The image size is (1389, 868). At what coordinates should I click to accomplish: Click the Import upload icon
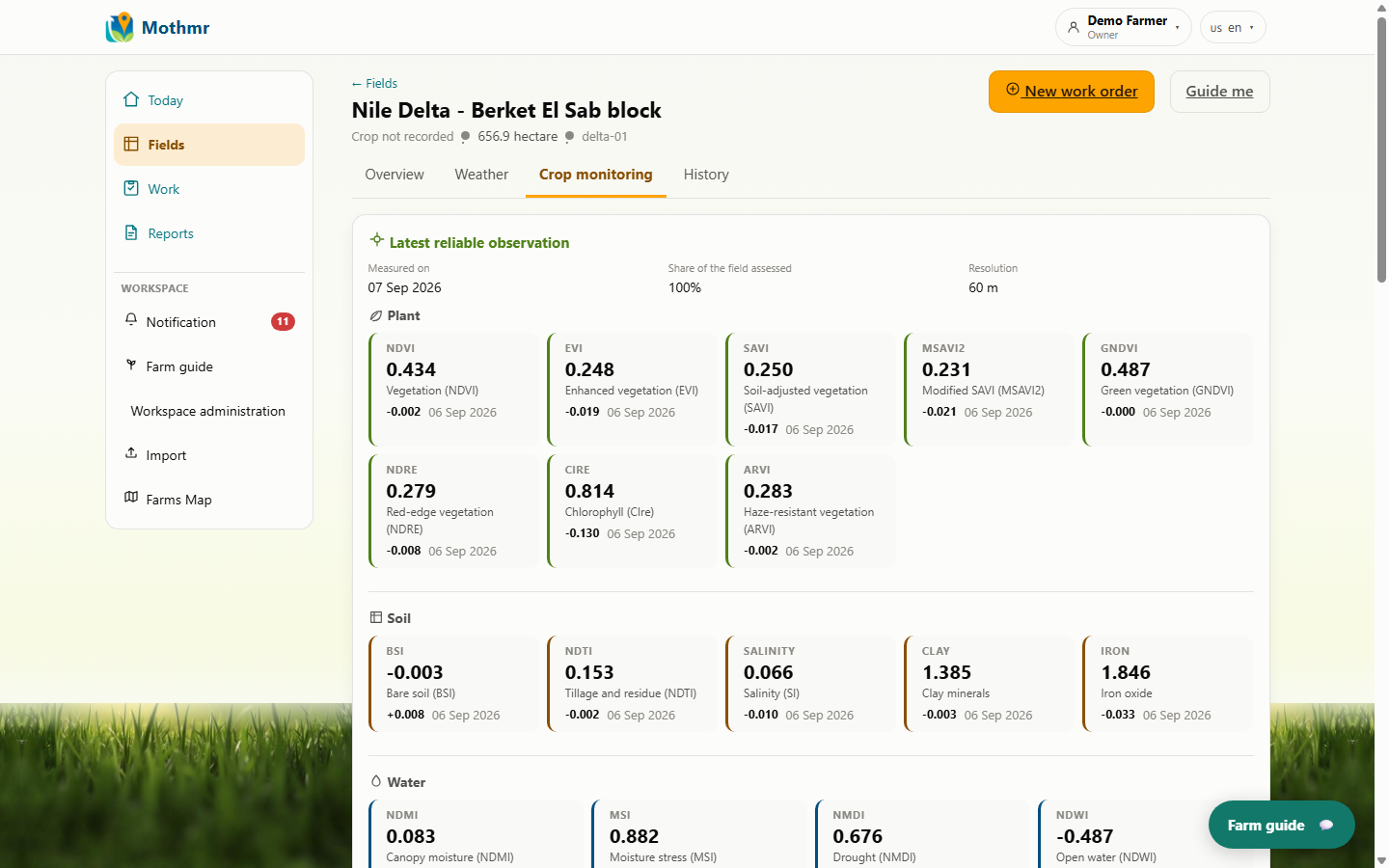(x=131, y=453)
